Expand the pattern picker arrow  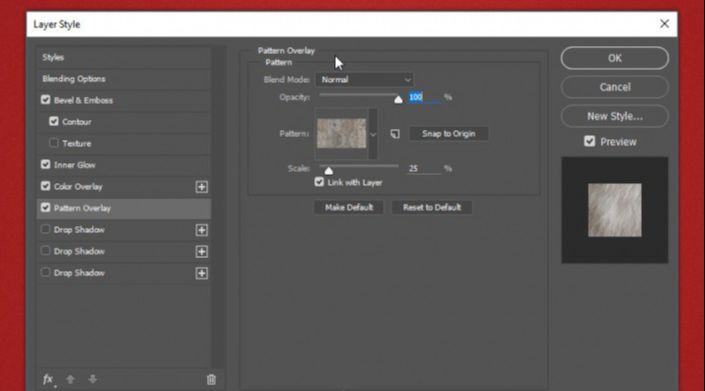(x=373, y=134)
